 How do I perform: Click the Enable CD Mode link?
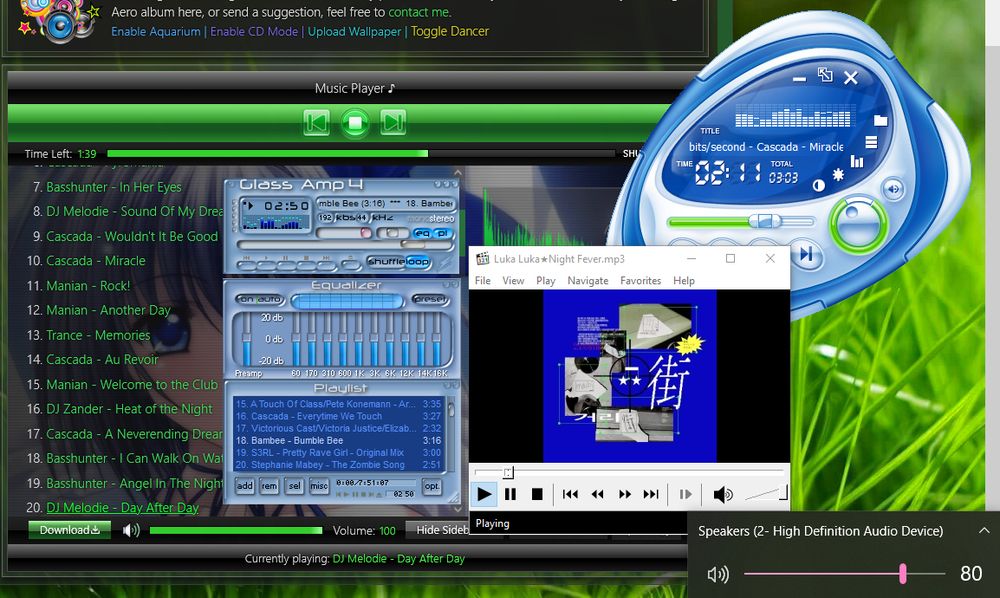click(254, 31)
